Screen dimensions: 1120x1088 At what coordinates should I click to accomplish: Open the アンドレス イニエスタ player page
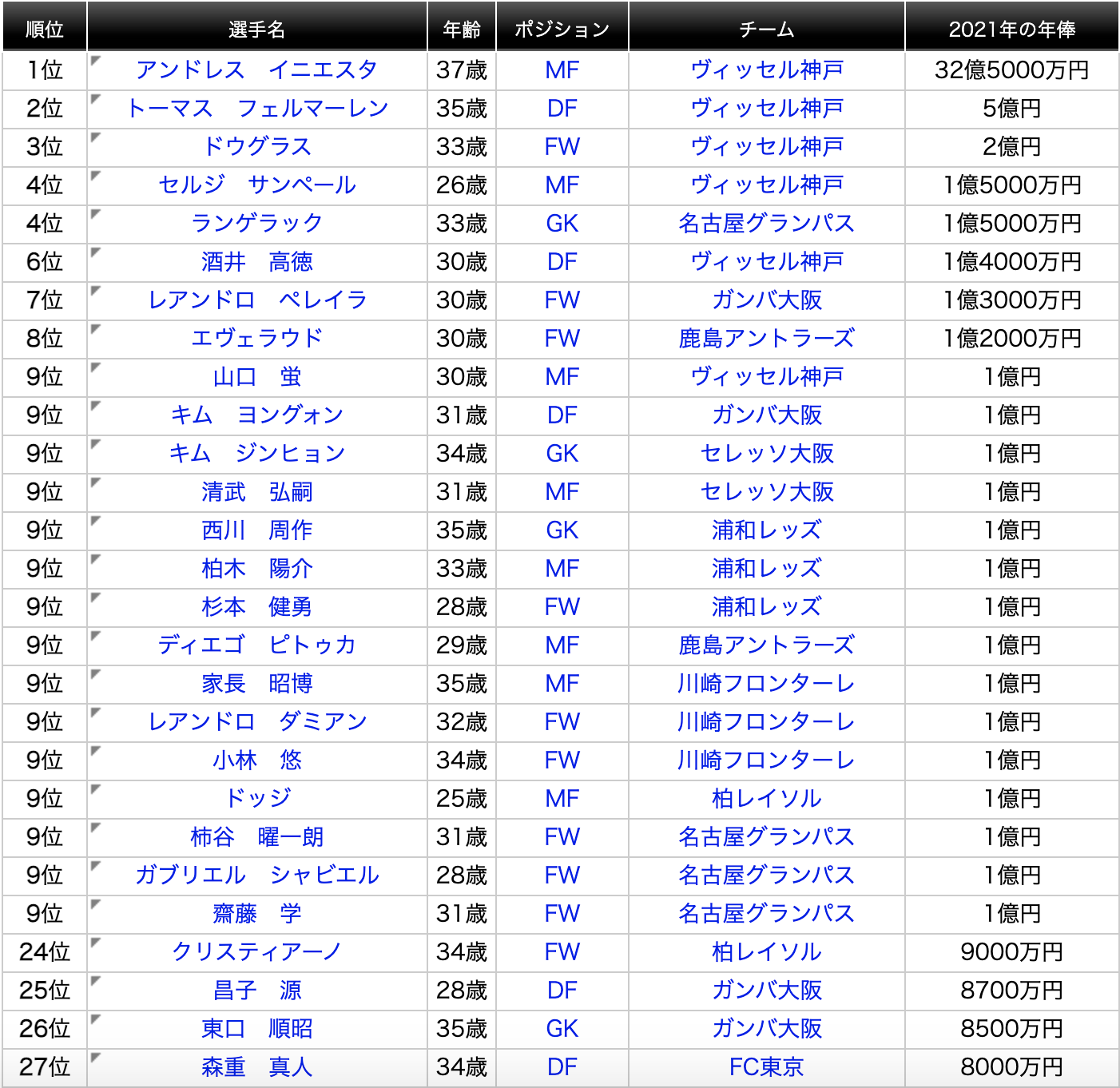pyautogui.click(x=258, y=70)
